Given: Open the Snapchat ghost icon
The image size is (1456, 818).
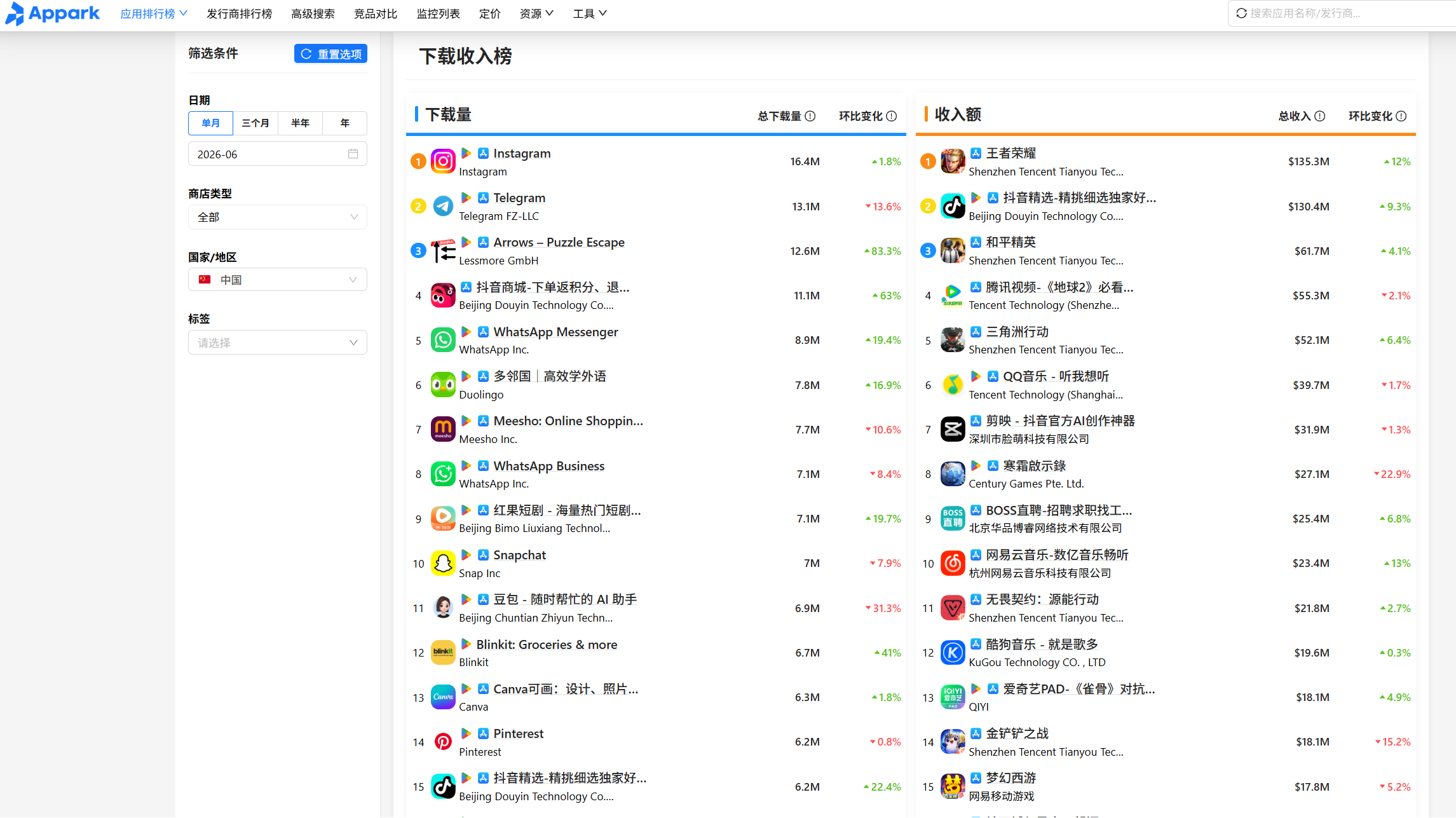Looking at the screenshot, I should [x=443, y=563].
